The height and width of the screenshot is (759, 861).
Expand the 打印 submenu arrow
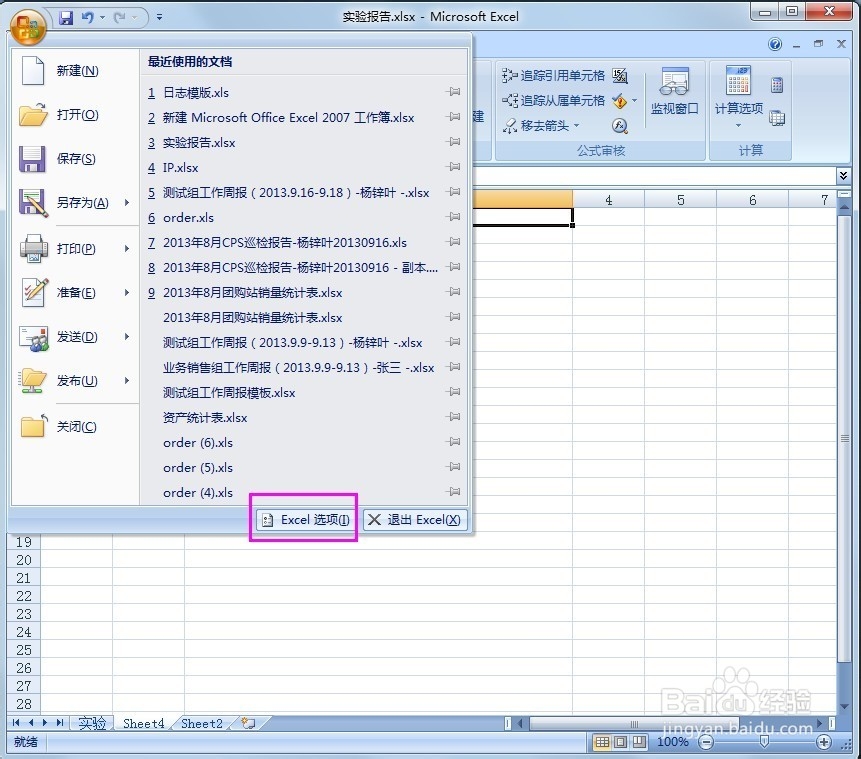pyautogui.click(x=127, y=249)
